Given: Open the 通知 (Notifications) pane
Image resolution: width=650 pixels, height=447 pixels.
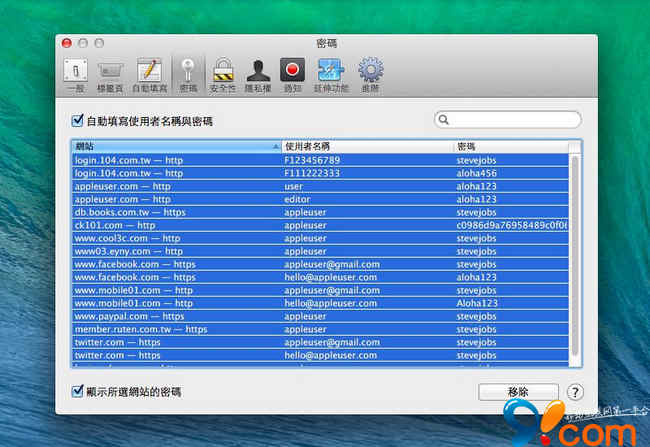Looking at the screenshot, I should tap(293, 74).
